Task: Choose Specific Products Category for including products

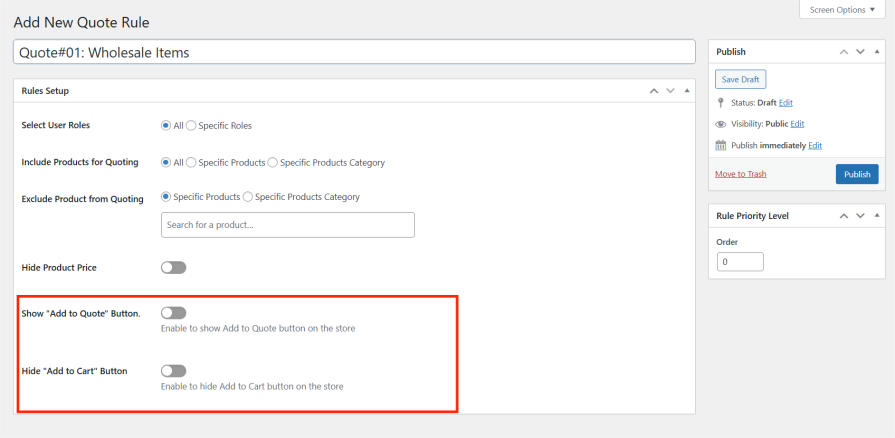Action: [x=274, y=162]
